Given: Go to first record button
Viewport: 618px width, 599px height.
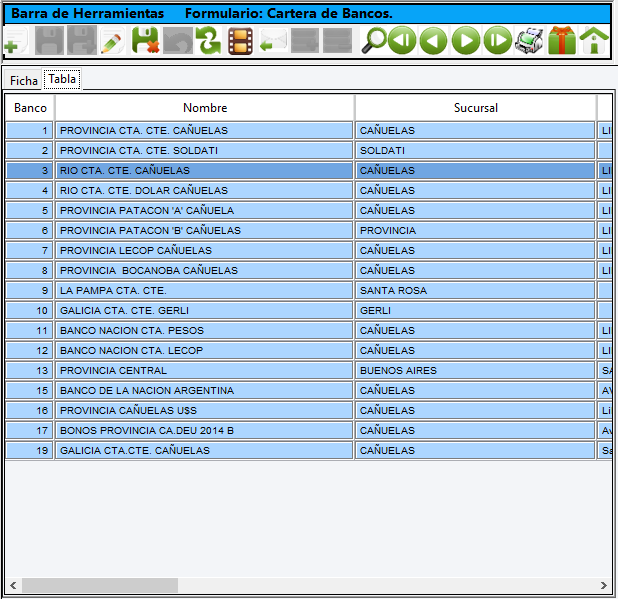Looking at the screenshot, I should tap(402, 41).
